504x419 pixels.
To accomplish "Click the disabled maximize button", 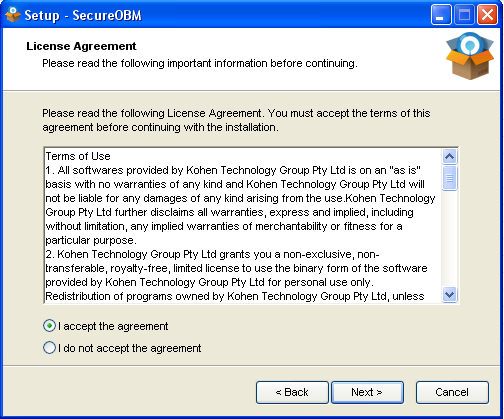I will click(464, 15).
